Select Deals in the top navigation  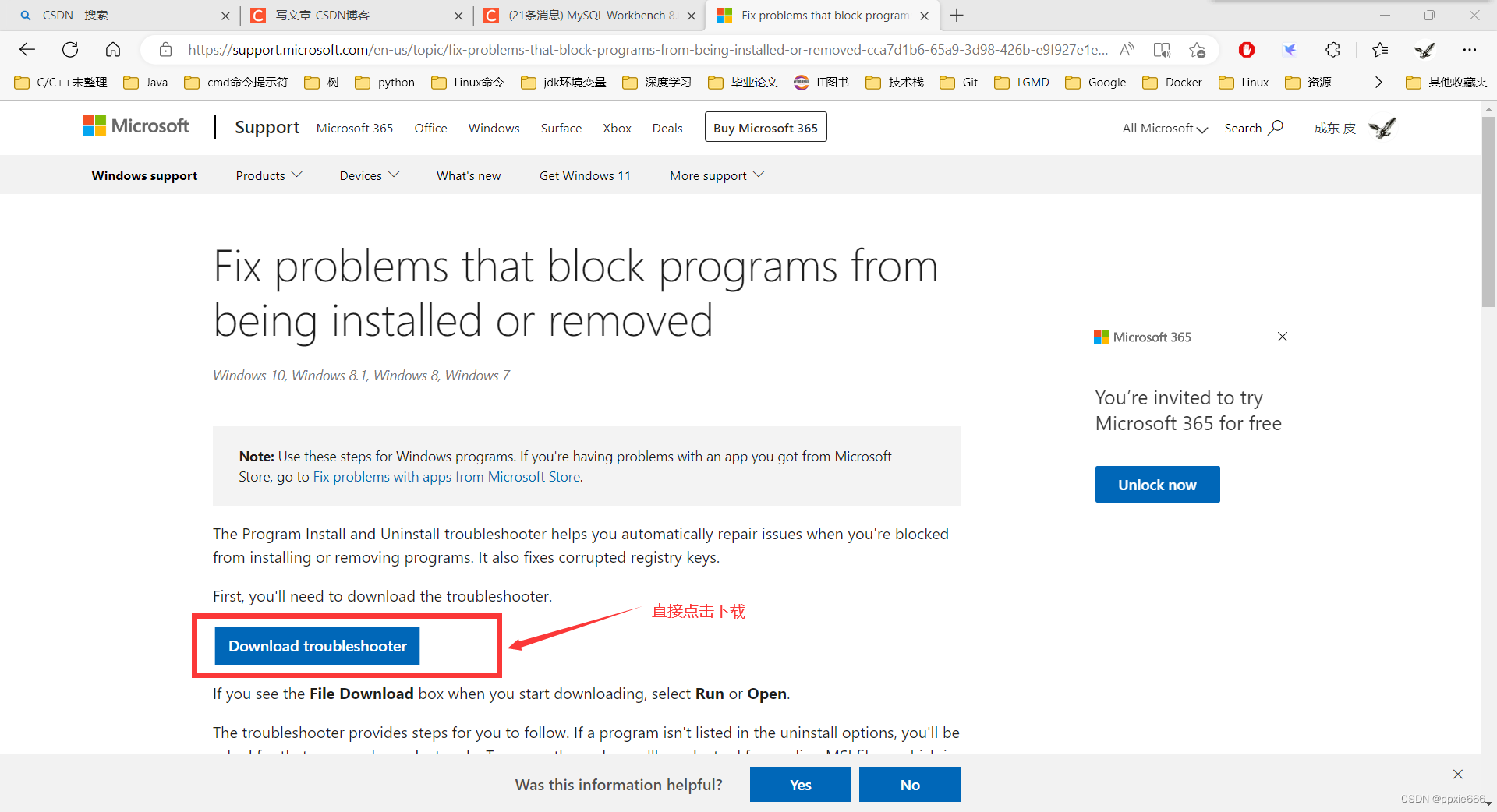pyautogui.click(x=667, y=128)
